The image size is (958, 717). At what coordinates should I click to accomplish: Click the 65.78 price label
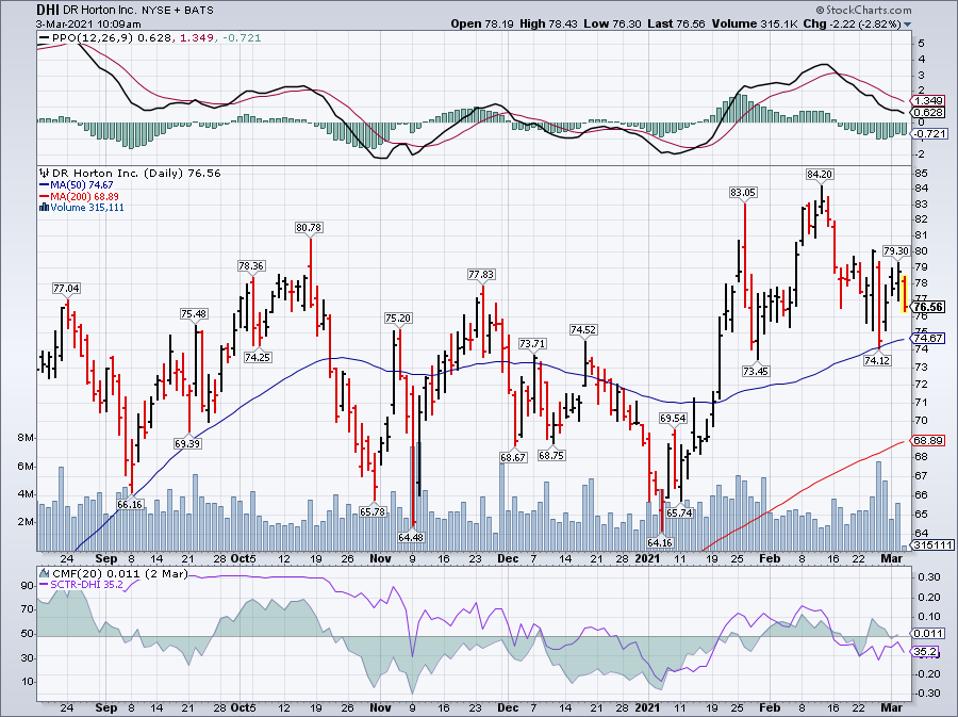coord(373,512)
